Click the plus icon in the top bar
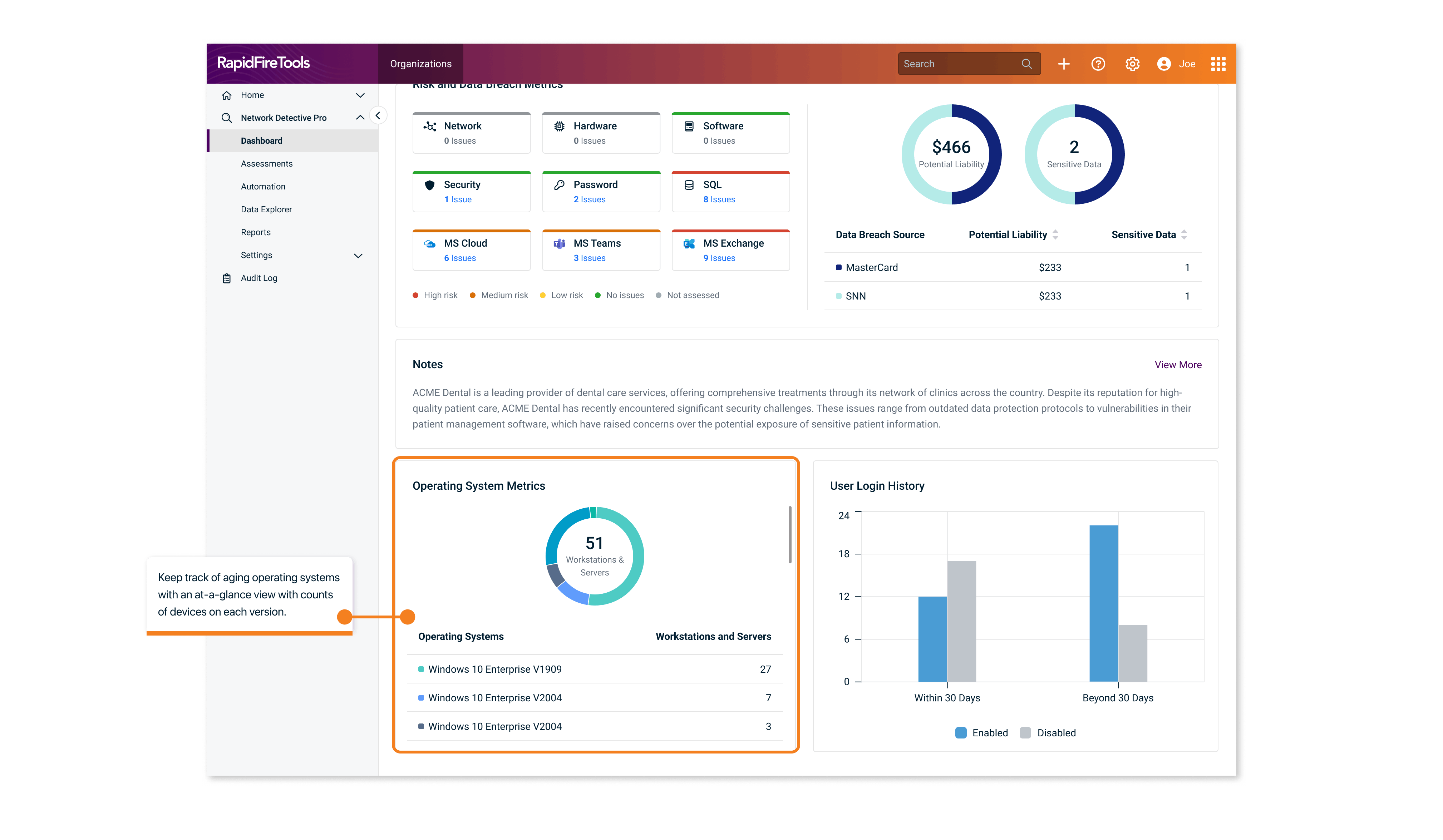Viewport: 1443px width, 840px height. pyautogui.click(x=1063, y=64)
